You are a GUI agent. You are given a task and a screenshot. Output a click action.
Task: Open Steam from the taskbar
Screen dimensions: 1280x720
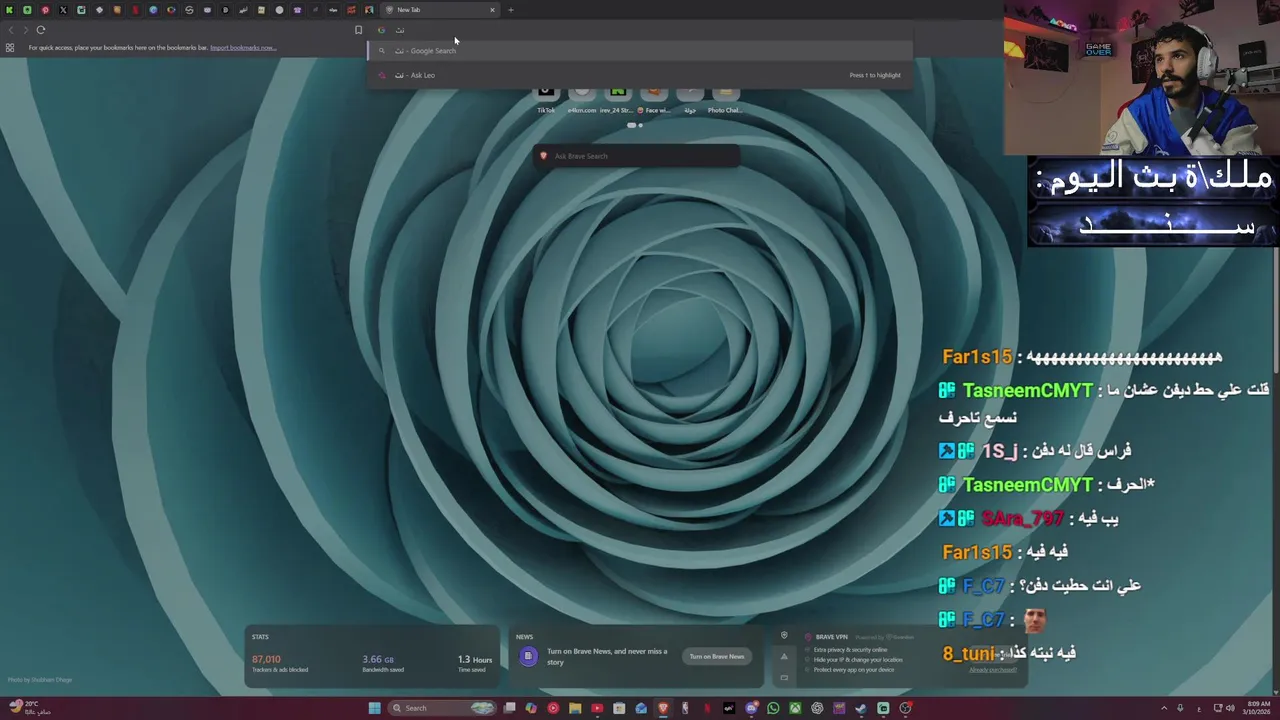coord(861,708)
